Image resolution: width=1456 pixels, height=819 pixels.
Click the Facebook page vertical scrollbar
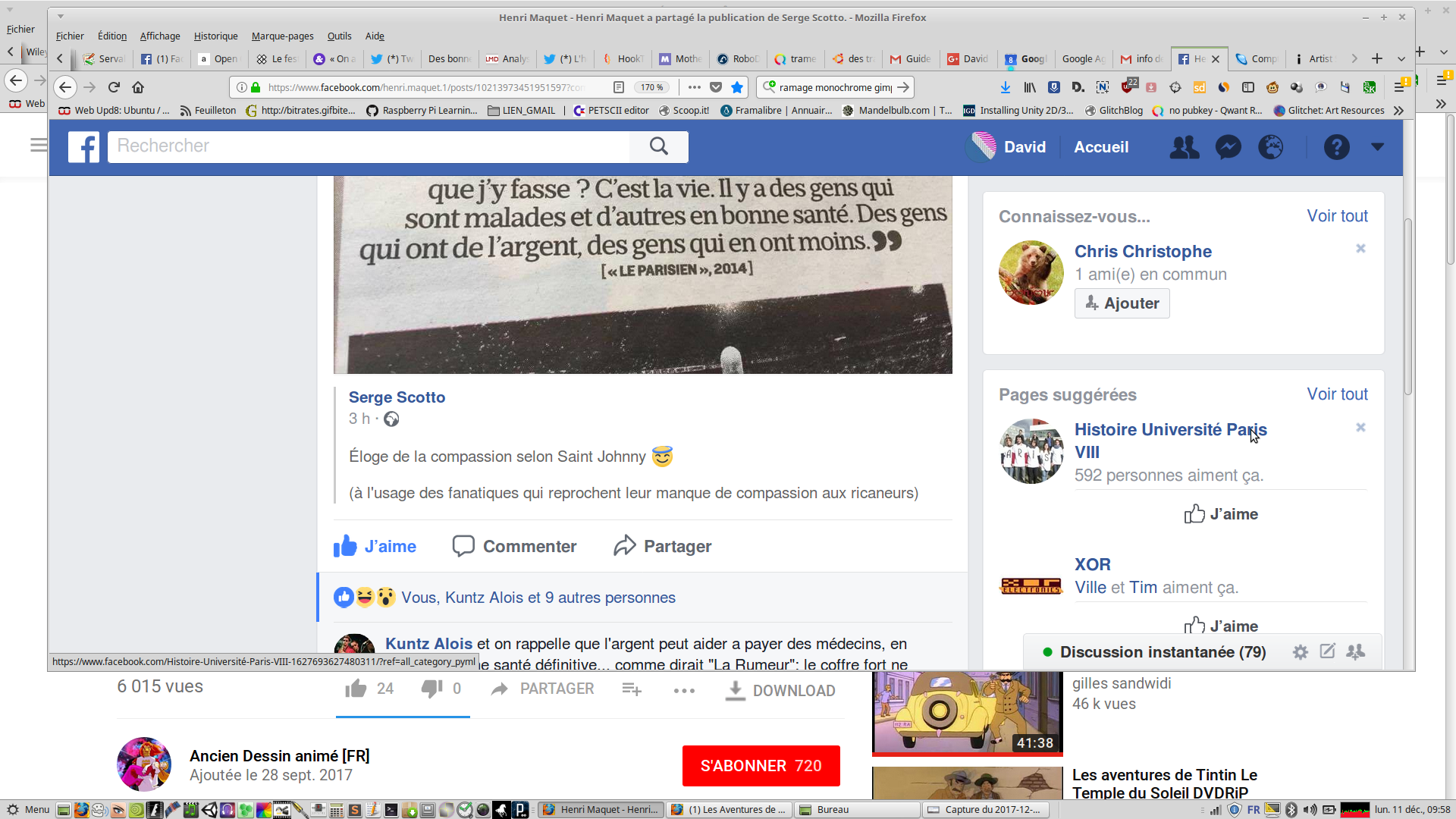pos(1407,307)
